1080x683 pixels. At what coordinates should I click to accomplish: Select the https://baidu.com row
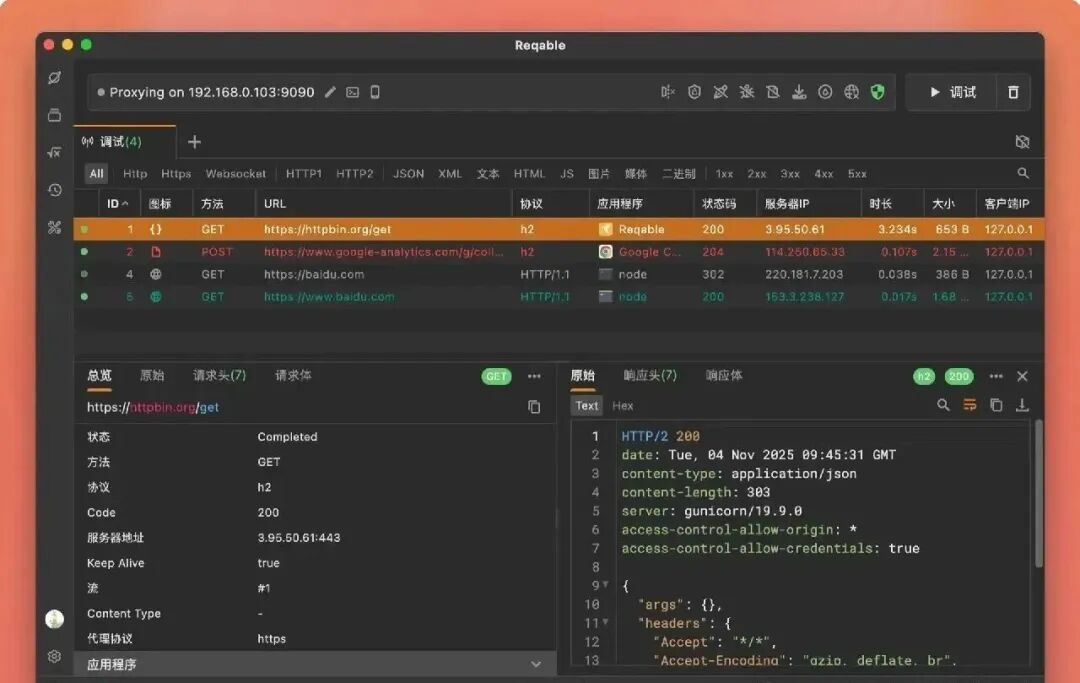(559, 274)
